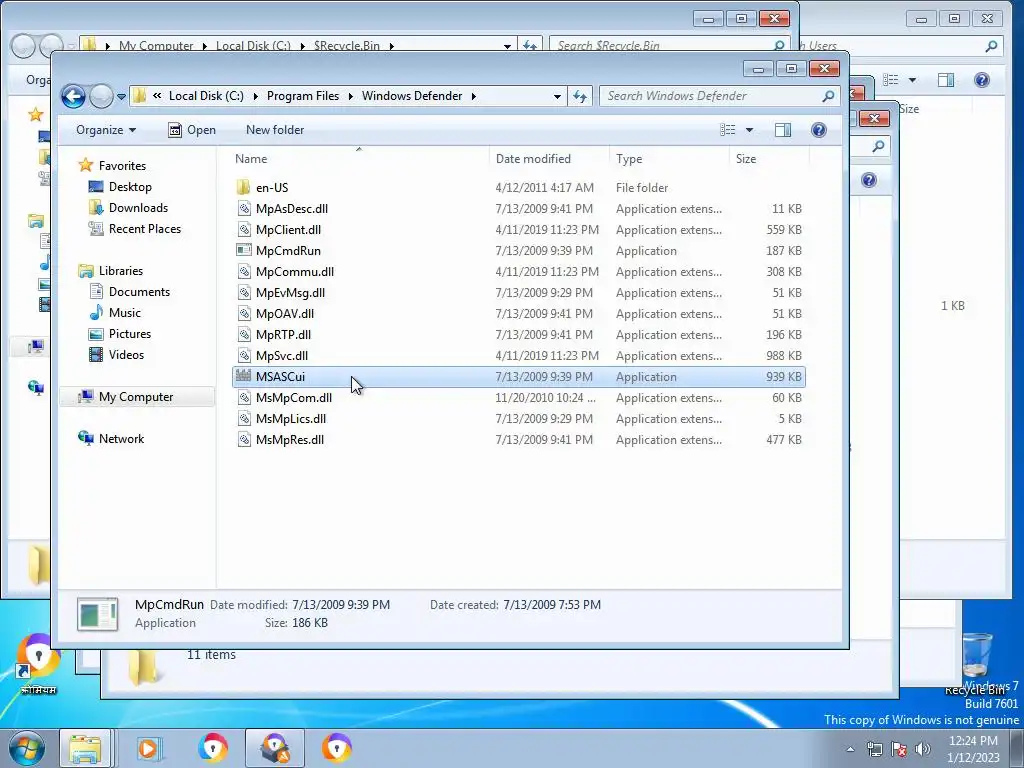The image size is (1024, 768).
Task: Select the MpEvMsg.dll file icon
Action: click(x=244, y=293)
